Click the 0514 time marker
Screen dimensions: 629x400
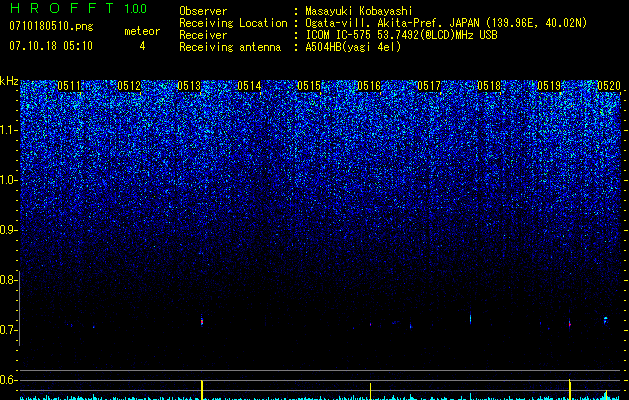click(249, 86)
